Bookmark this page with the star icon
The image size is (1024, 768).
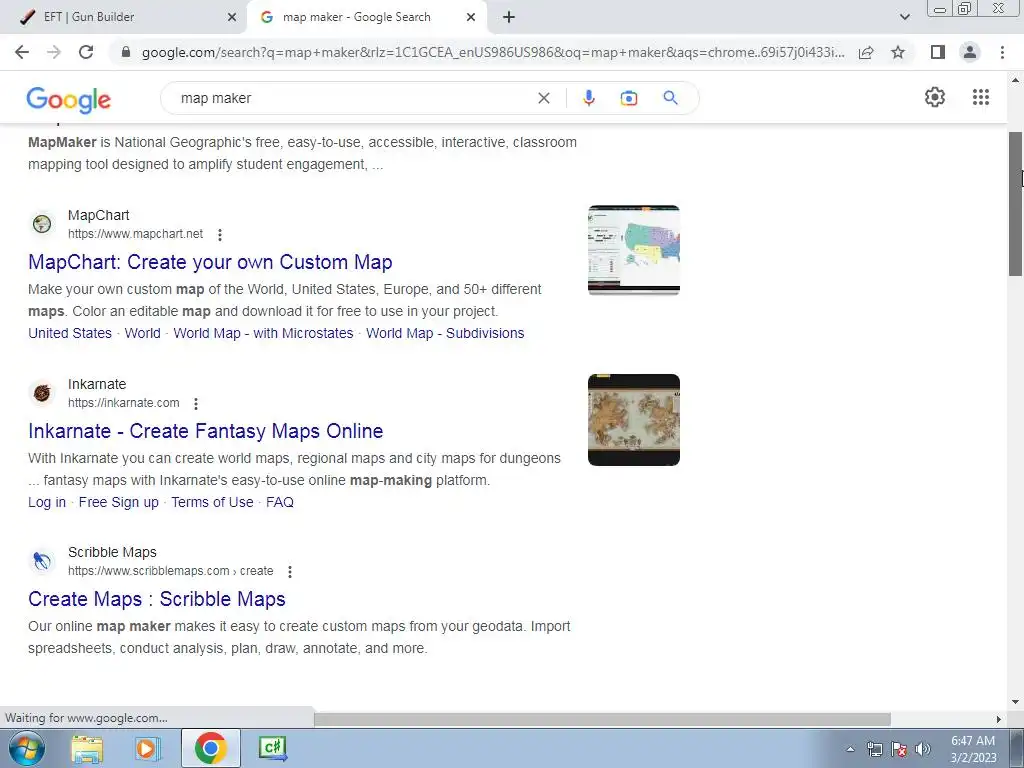click(898, 52)
